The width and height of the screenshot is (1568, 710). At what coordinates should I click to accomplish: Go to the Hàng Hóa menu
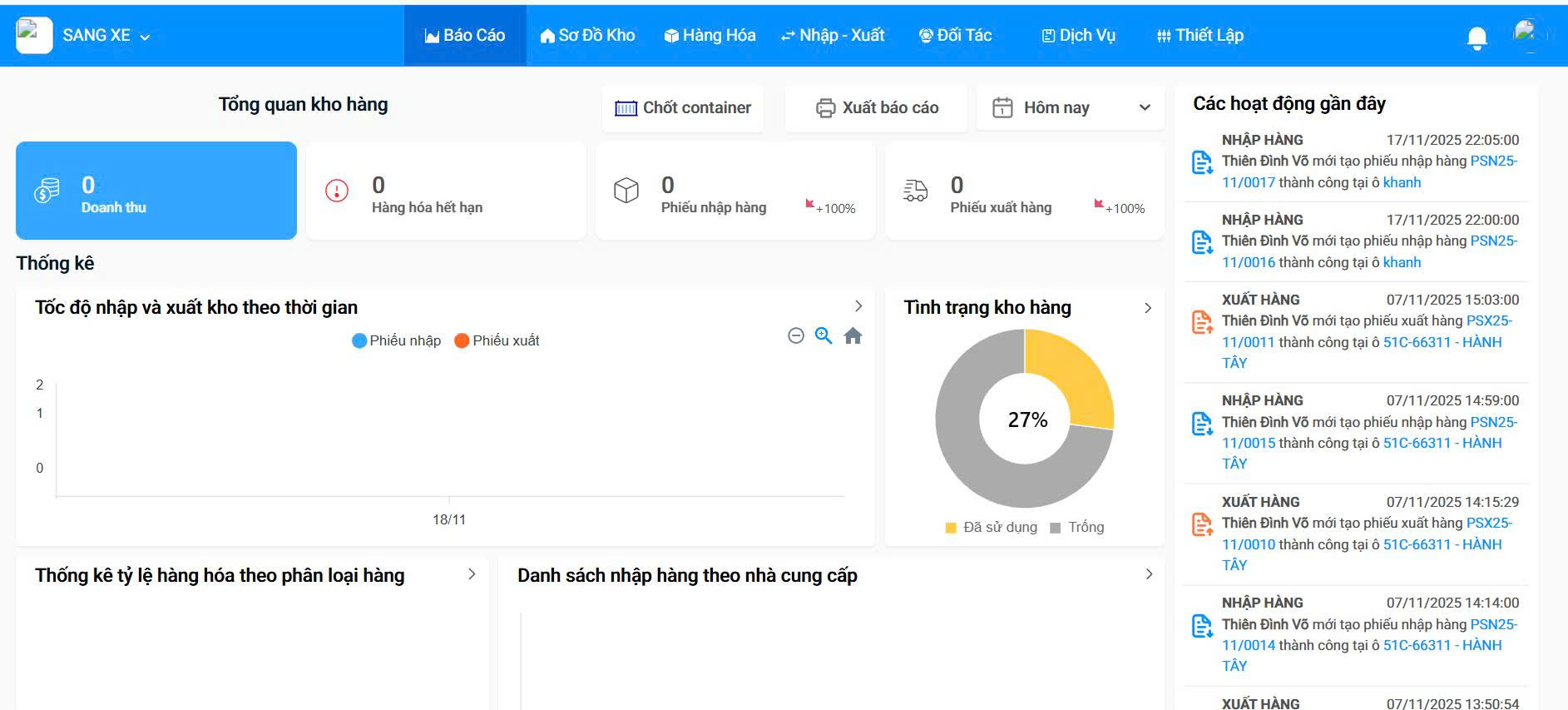point(710,35)
